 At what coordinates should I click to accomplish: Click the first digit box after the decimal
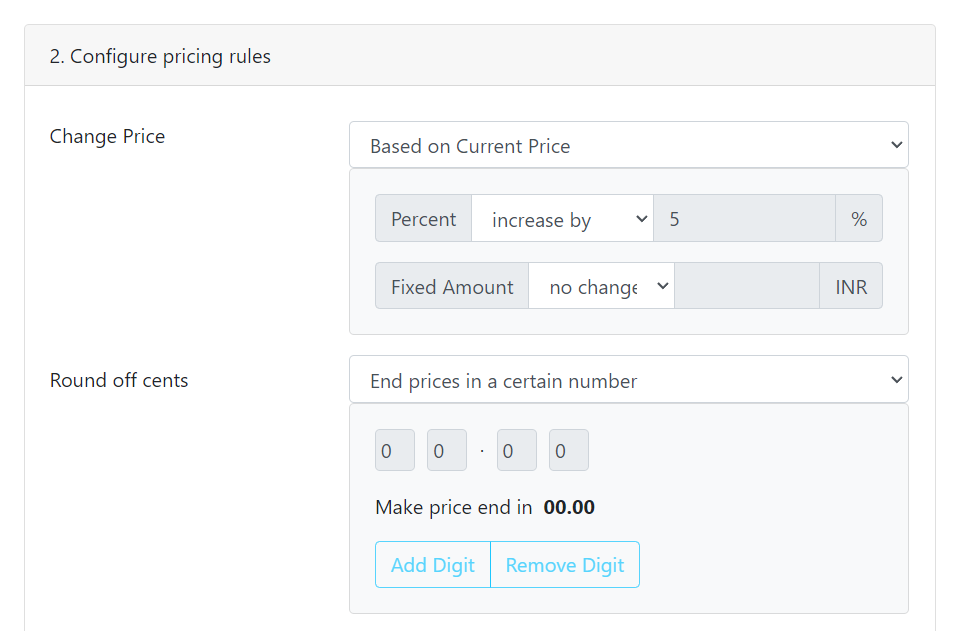(516, 451)
